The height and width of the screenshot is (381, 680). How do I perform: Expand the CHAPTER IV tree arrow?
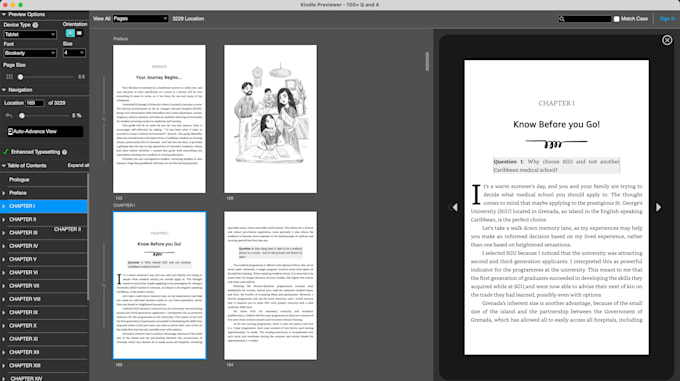click(x=4, y=246)
